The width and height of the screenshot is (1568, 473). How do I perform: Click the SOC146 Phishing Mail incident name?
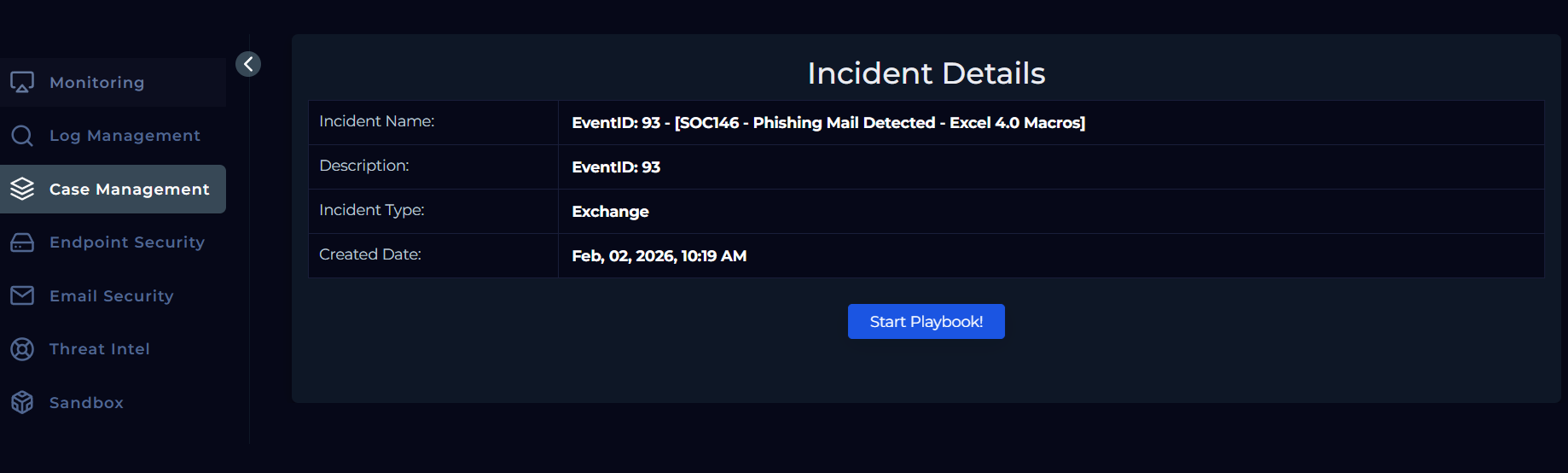point(828,123)
